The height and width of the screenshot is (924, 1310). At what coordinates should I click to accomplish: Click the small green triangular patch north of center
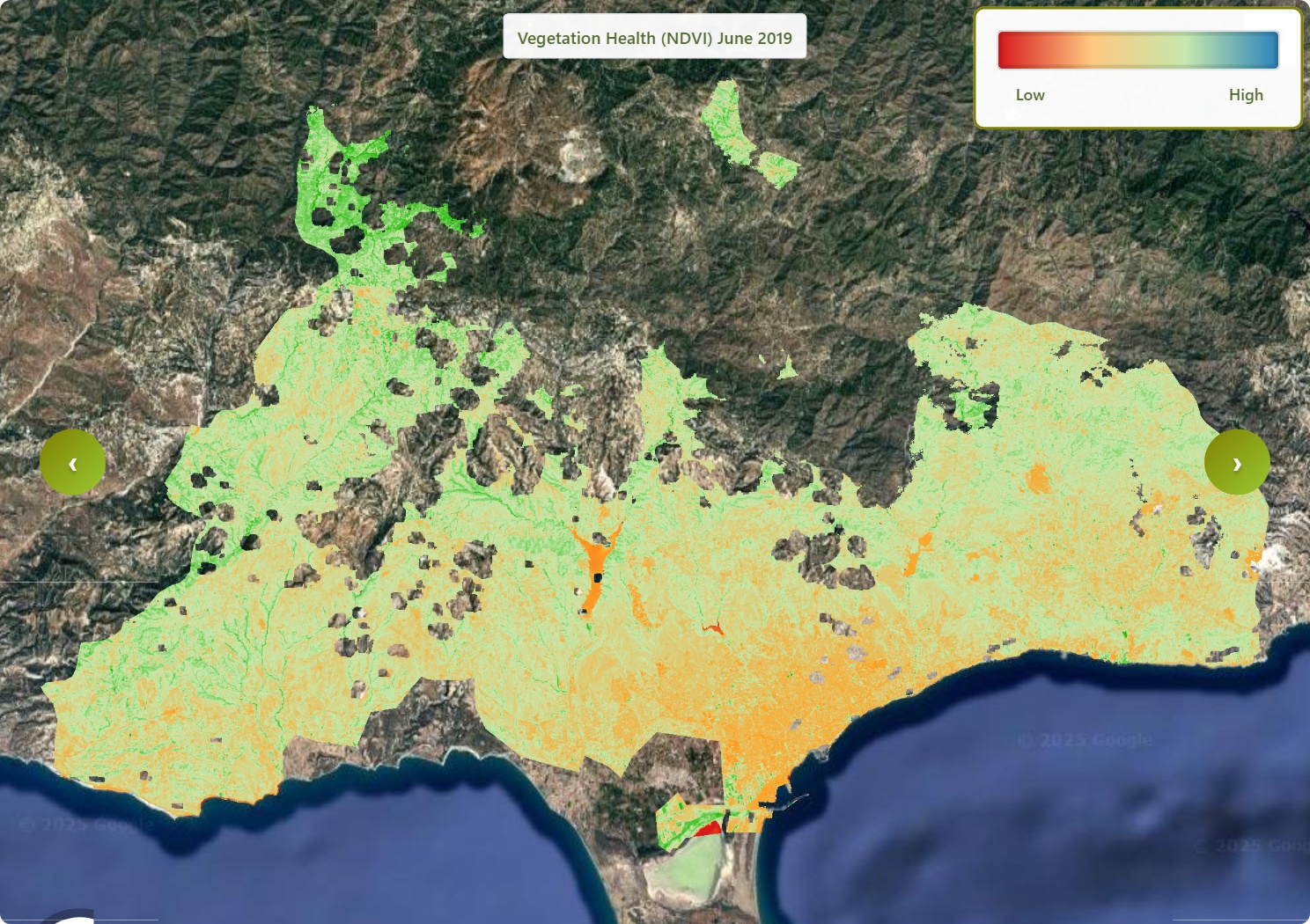pyautogui.click(x=786, y=368)
